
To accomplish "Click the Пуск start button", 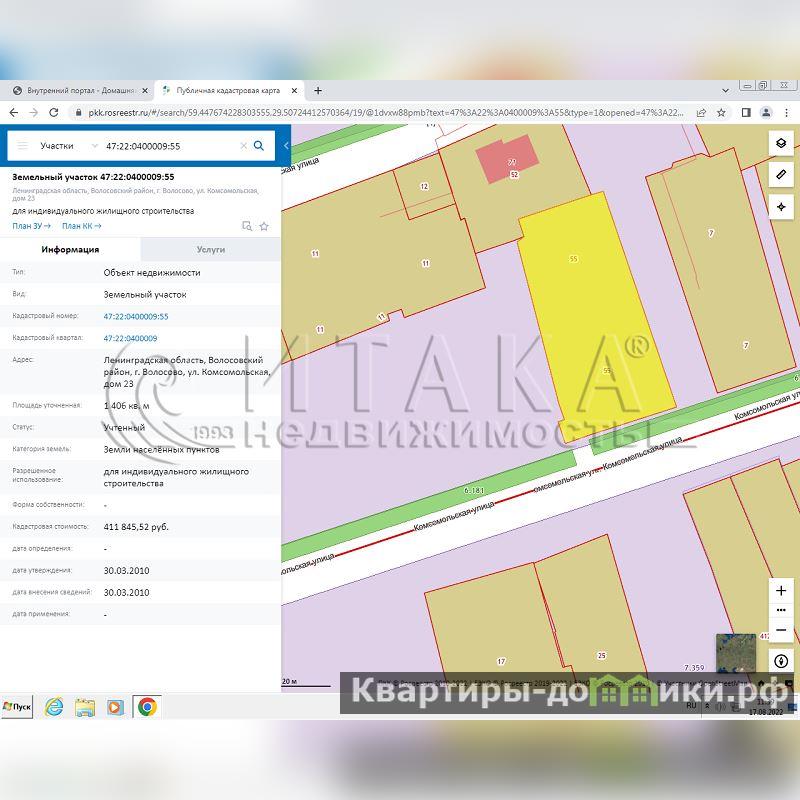I will tap(17, 706).
